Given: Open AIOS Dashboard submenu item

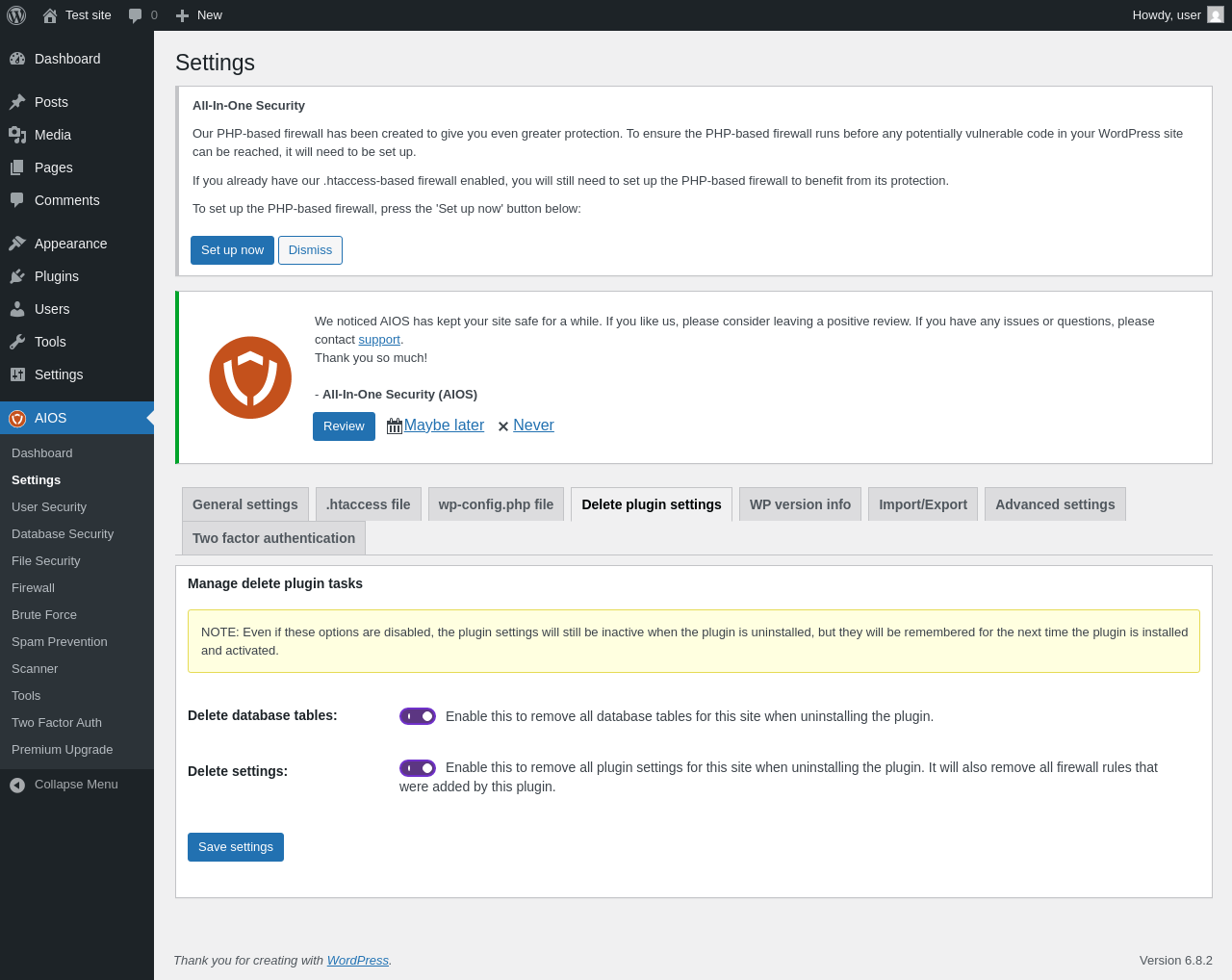Looking at the screenshot, I should (x=77, y=453).
